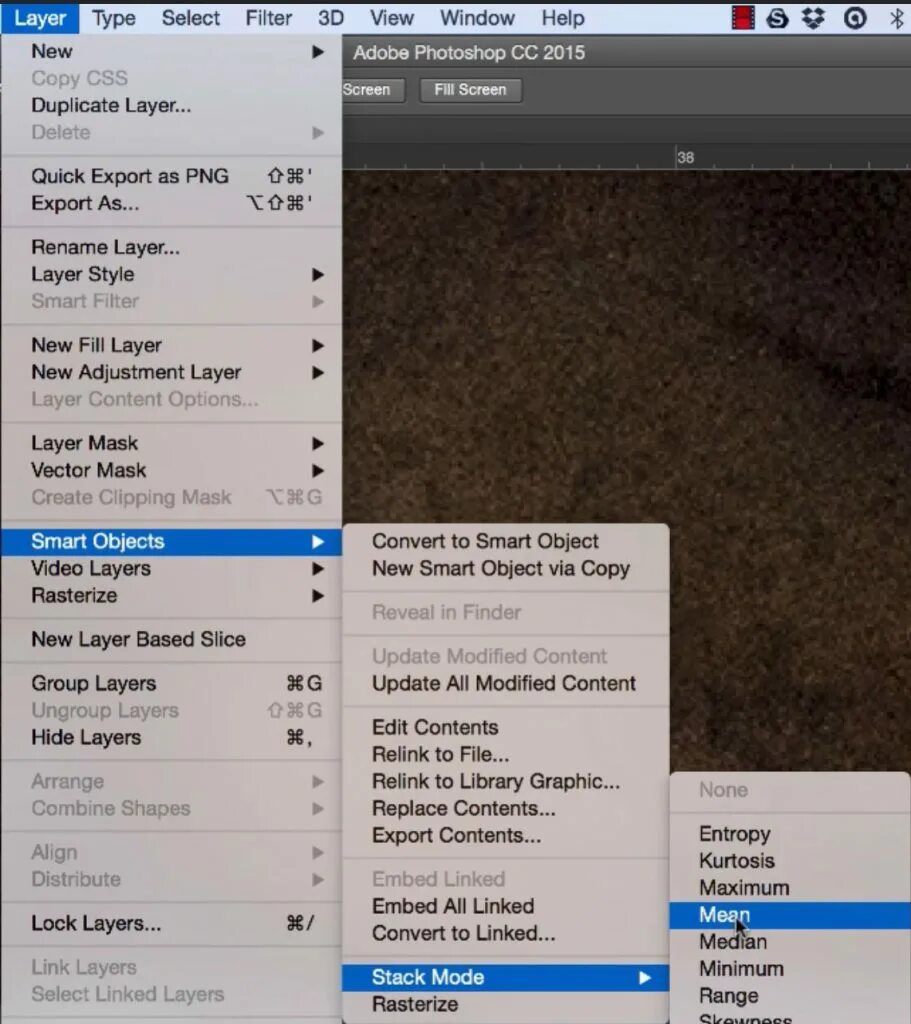Choose New Layer Based Slice

point(171,639)
